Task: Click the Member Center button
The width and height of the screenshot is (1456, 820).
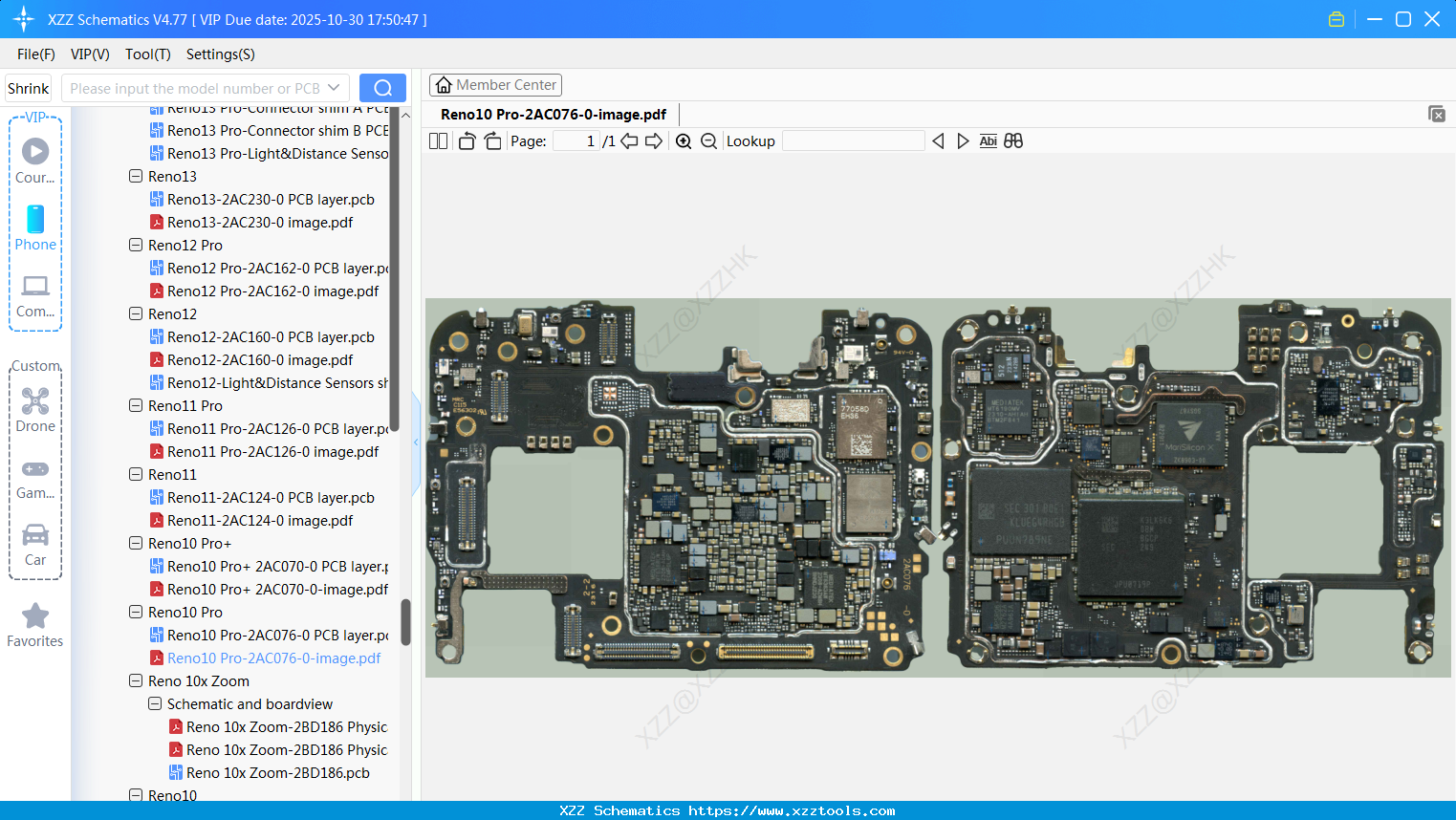Action: point(495,85)
